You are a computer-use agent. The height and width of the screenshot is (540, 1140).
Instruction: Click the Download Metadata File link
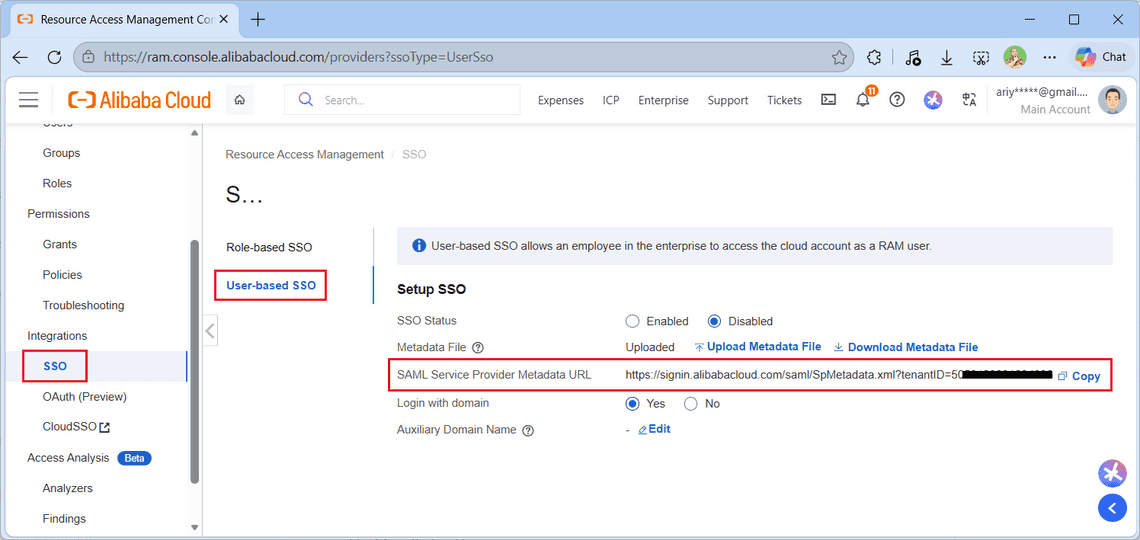[x=912, y=347]
